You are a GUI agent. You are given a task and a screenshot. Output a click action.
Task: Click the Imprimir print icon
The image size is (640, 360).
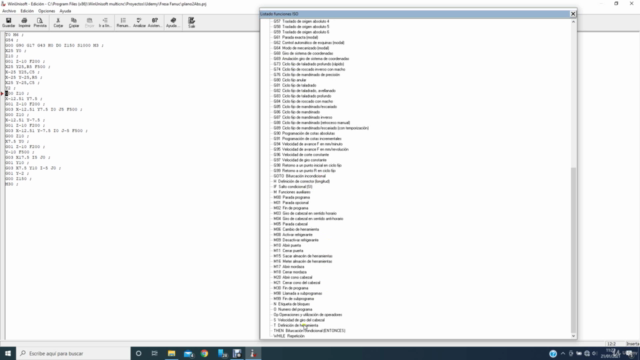(24, 22)
